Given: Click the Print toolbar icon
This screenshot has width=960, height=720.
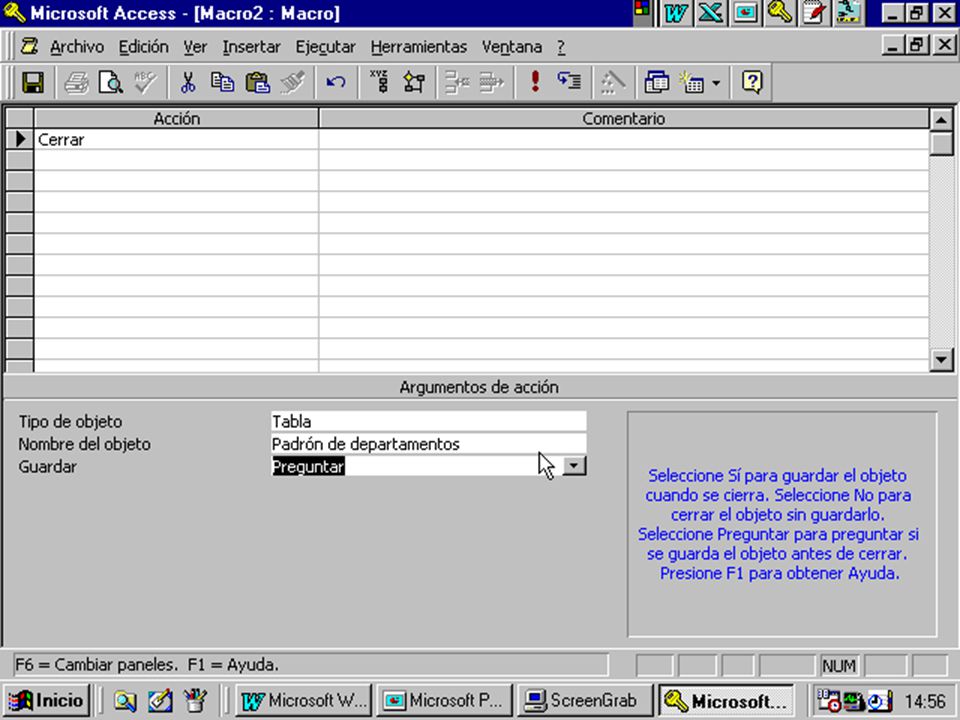Looking at the screenshot, I should [77, 82].
